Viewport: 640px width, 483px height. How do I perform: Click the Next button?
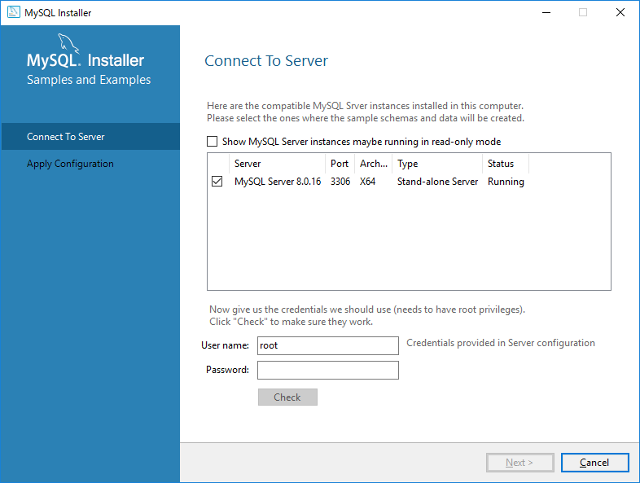pyautogui.click(x=519, y=462)
